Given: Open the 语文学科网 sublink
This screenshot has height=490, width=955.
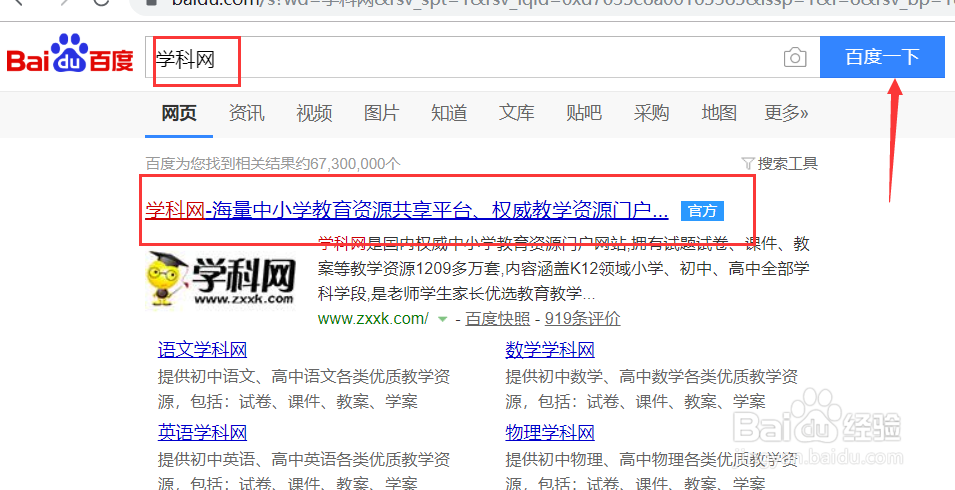Looking at the screenshot, I should tap(202, 350).
